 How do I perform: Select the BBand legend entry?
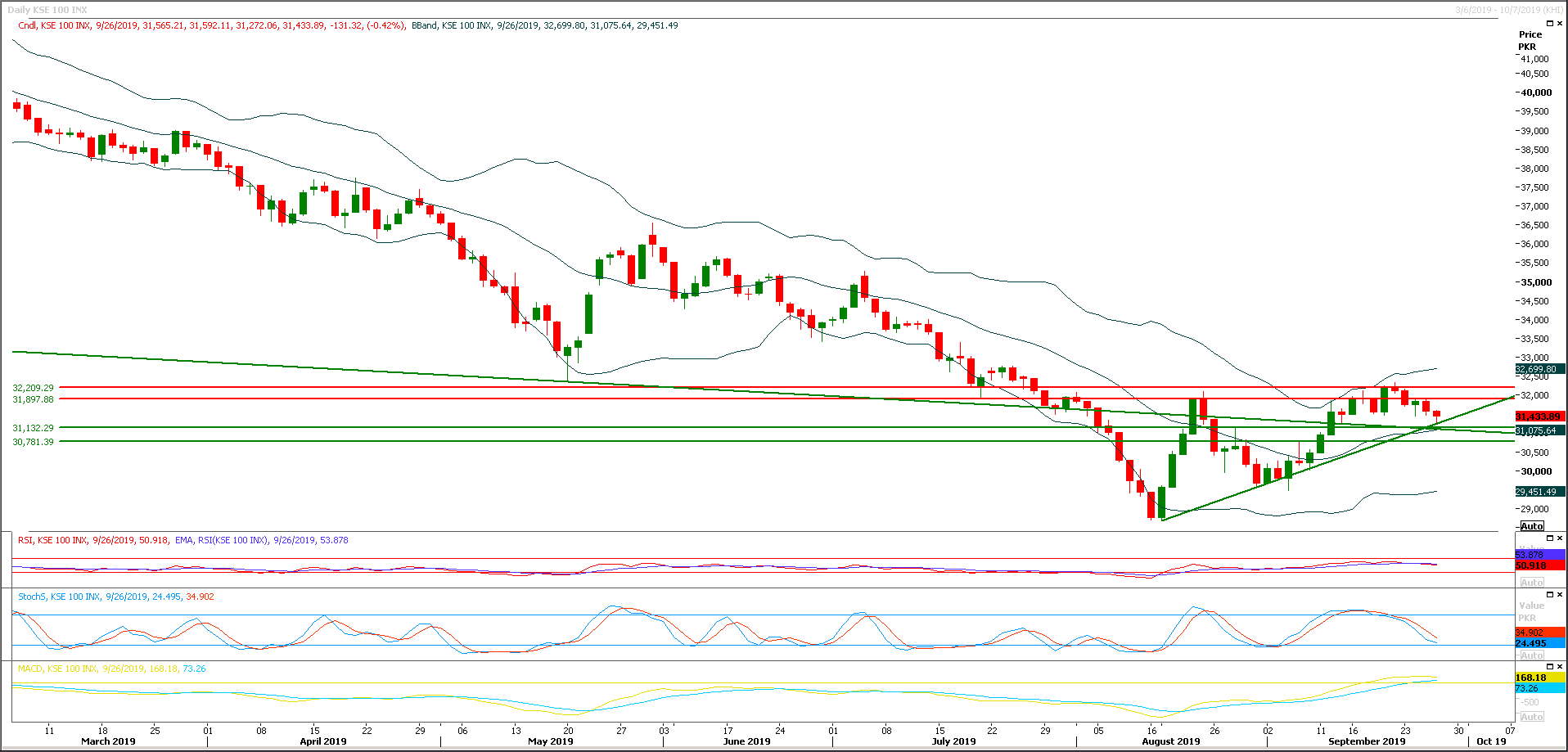tap(426, 25)
